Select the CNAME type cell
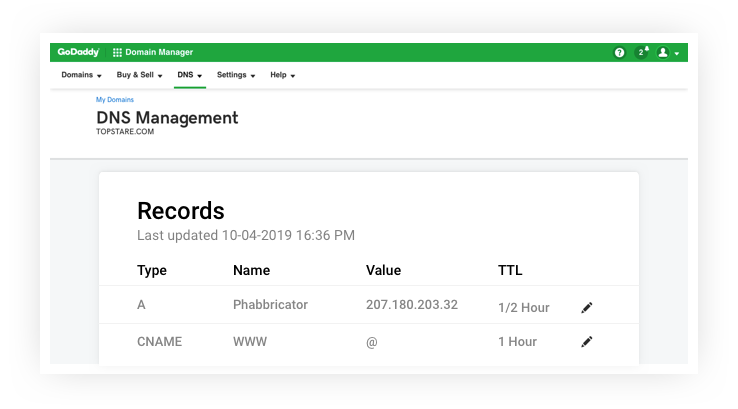 coord(160,342)
